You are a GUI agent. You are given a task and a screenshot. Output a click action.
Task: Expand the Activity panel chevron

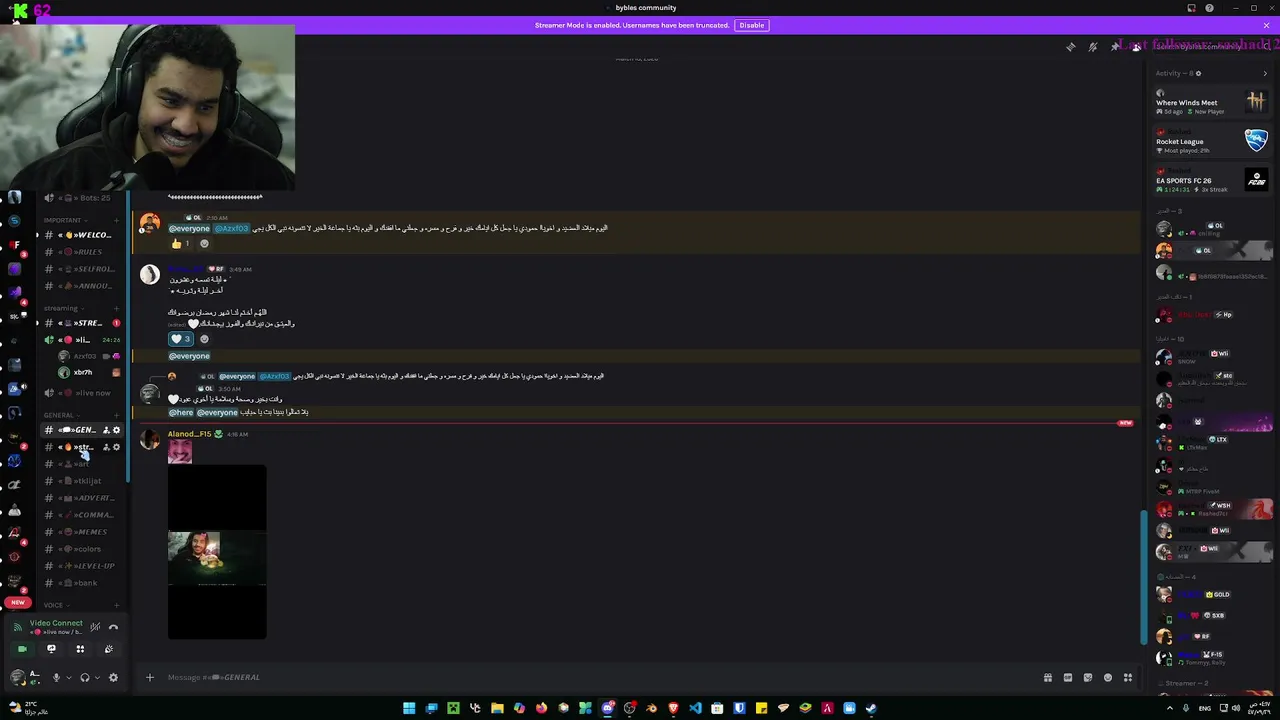pos(1265,73)
